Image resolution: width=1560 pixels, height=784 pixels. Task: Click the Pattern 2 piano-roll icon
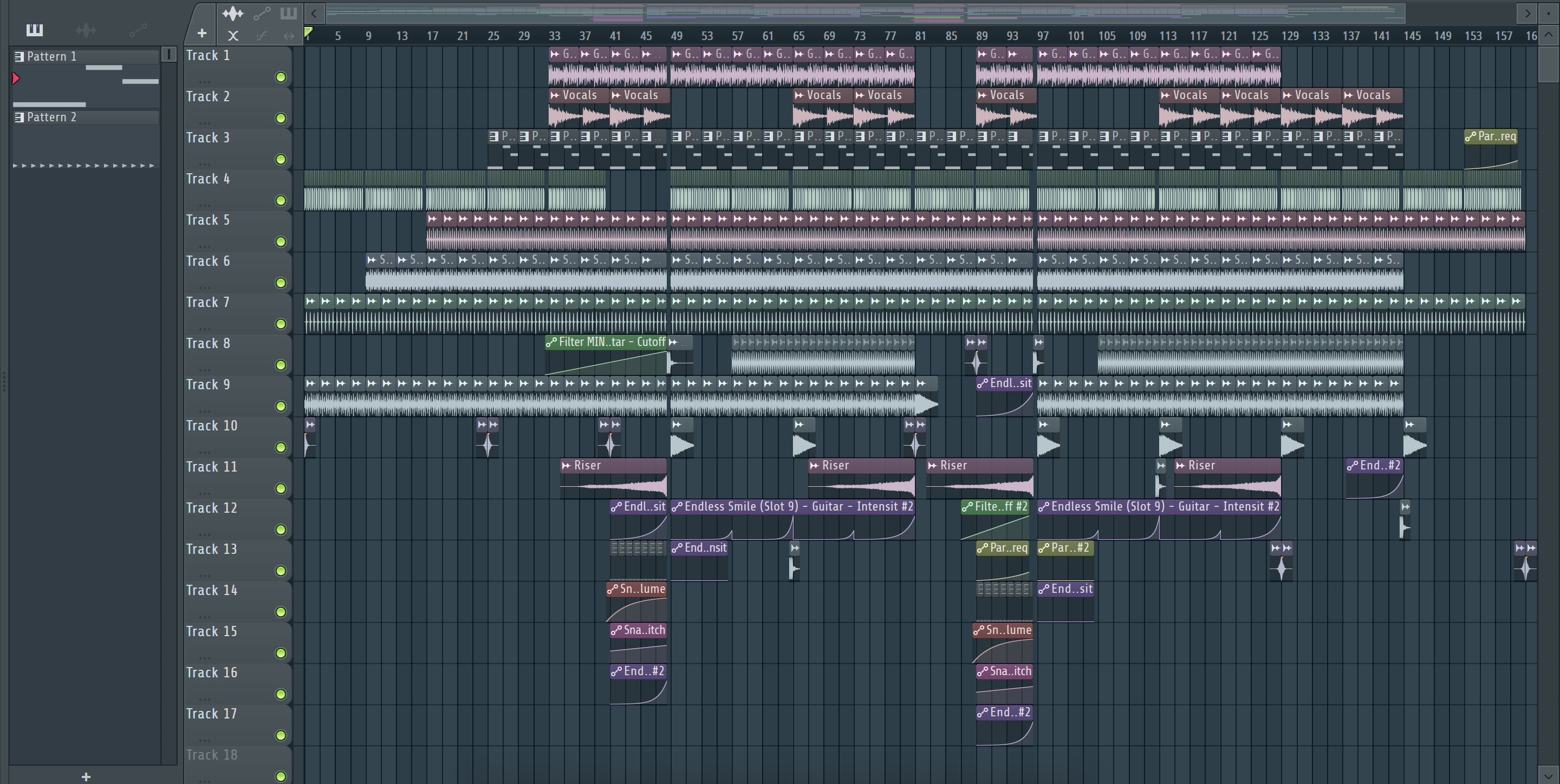pos(19,117)
